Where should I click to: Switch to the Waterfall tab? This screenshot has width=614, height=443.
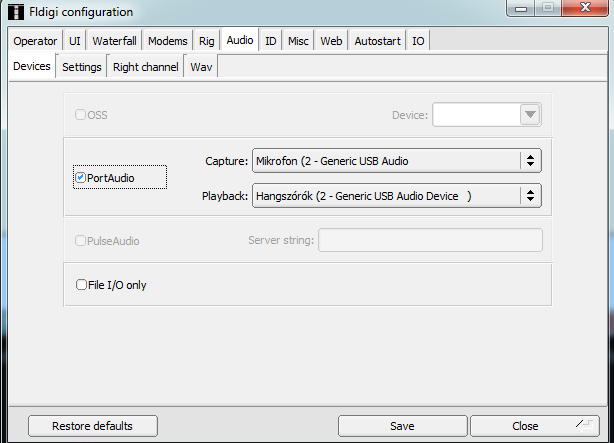pos(114,41)
